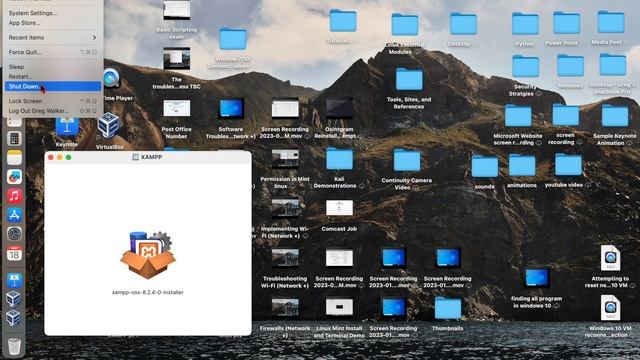Viewport: 640px width, 360px height.
Task: Open App Store icon in the Dock
Action: (x=14, y=215)
